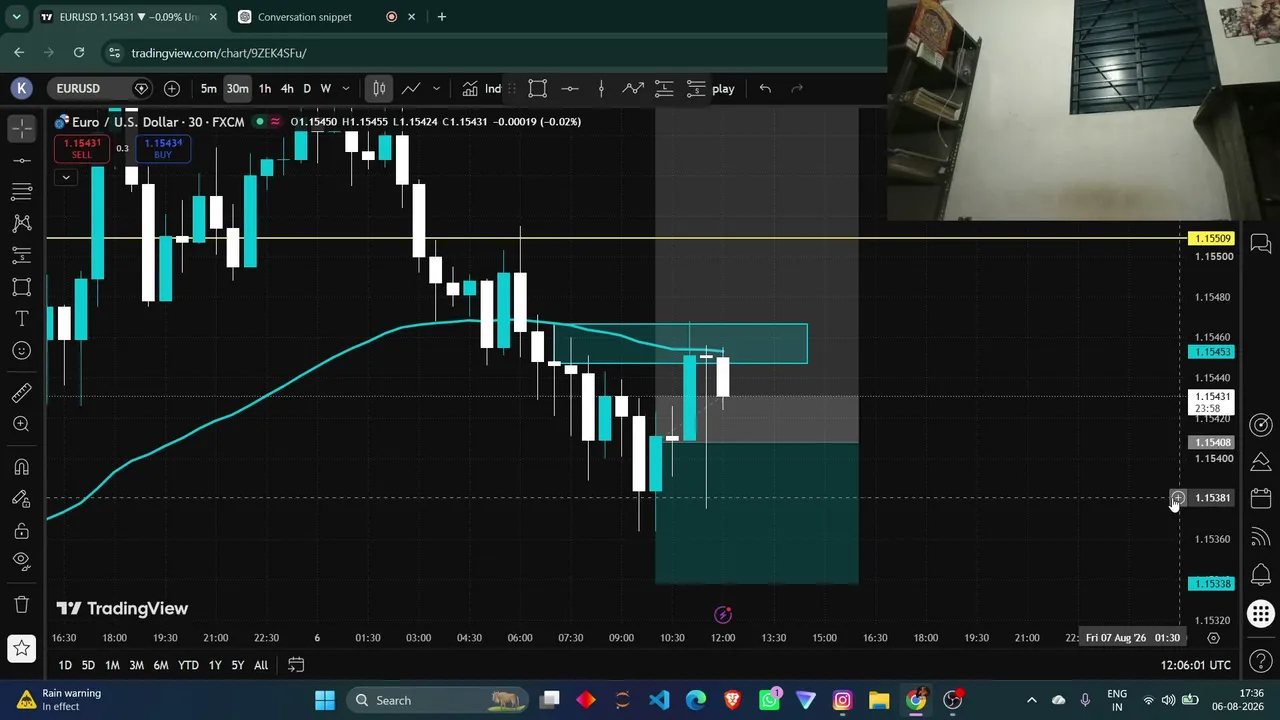This screenshot has height=720, width=1280.
Task: Open the Gann and Fibonacci tools
Action: [x=22, y=191]
